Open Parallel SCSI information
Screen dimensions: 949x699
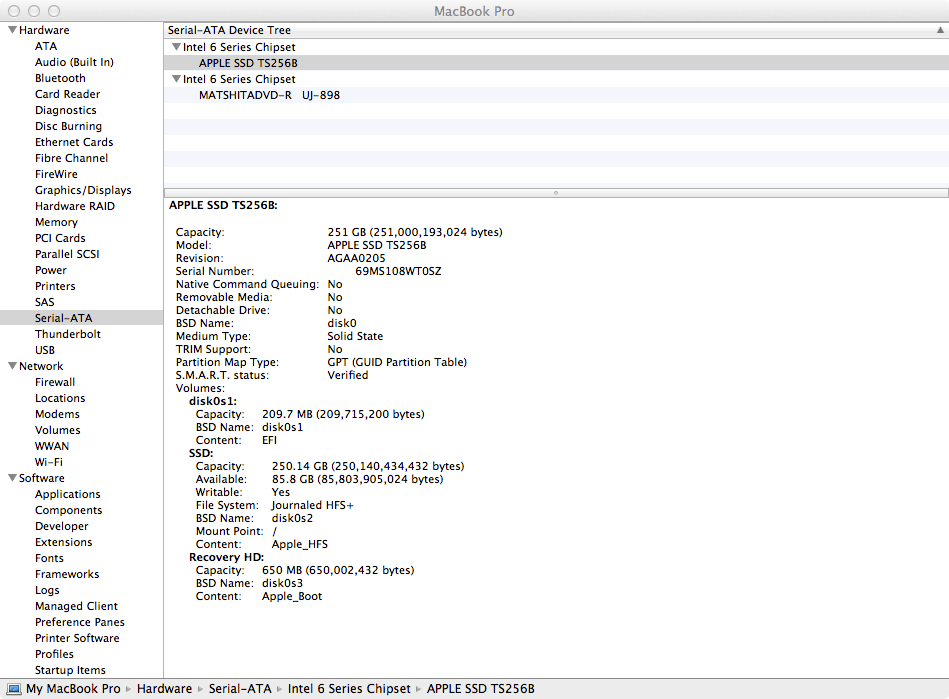coord(67,254)
